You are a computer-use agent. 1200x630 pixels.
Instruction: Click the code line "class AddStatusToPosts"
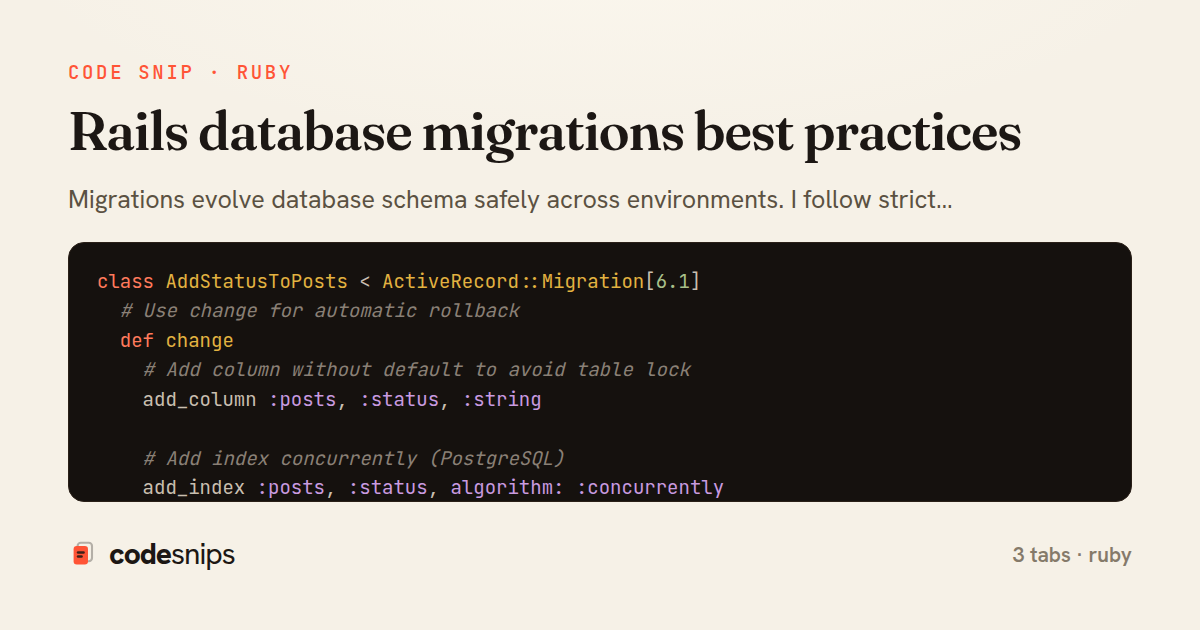click(399, 282)
